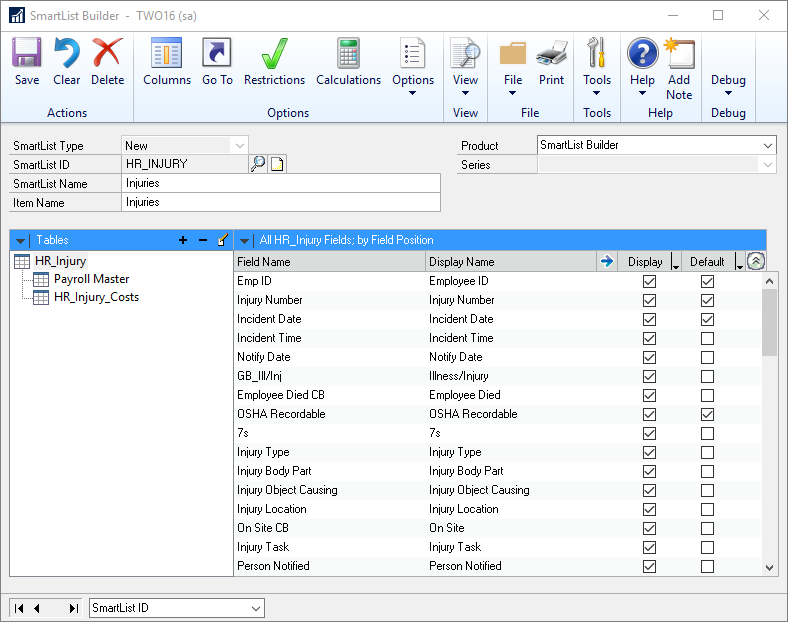
Task: Open the Product dropdown
Action: (767, 146)
